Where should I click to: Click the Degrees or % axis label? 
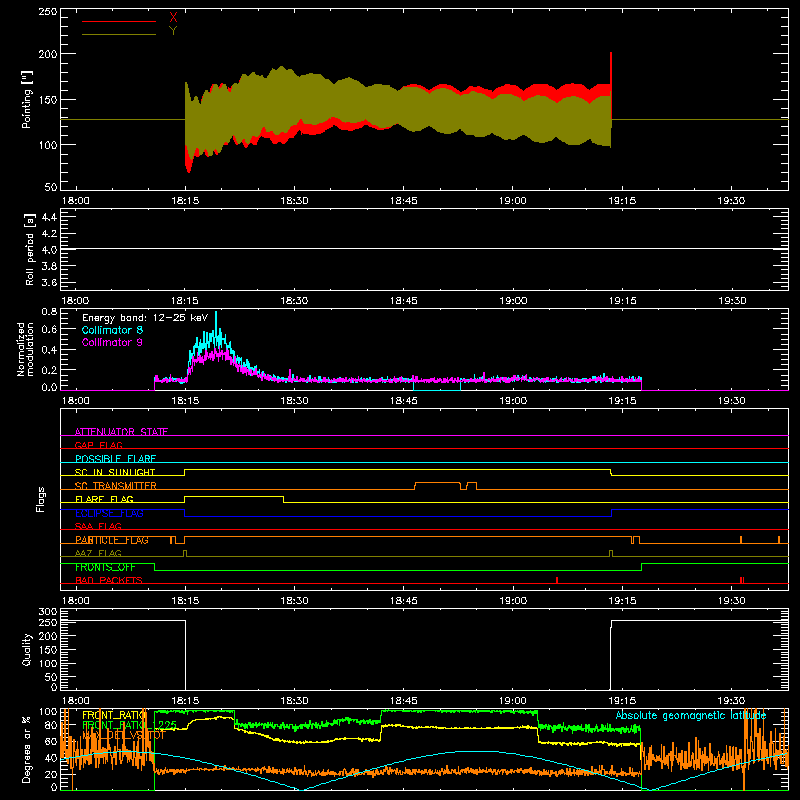tap(26, 749)
